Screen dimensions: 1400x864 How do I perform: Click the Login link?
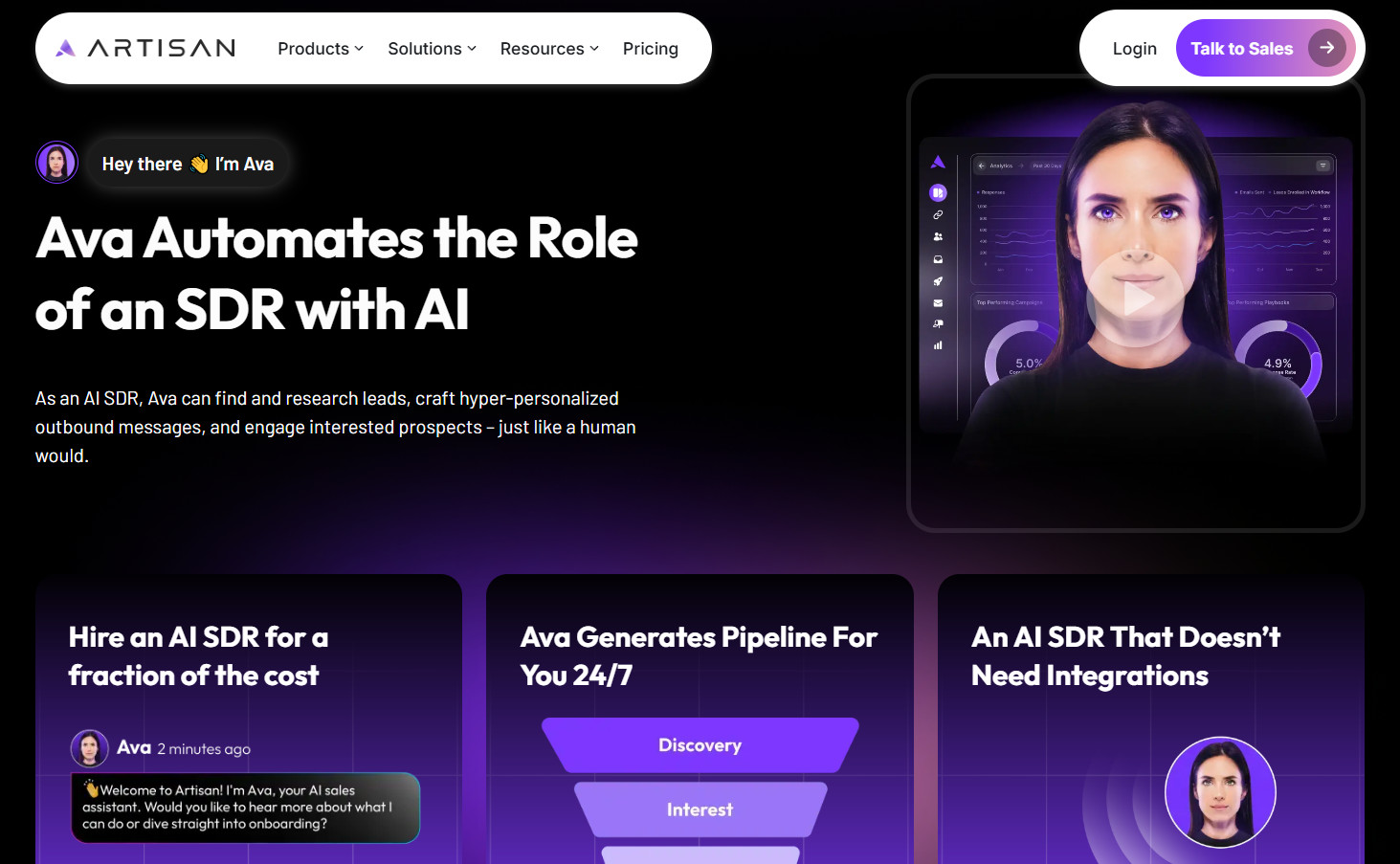pyautogui.click(x=1135, y=49)
